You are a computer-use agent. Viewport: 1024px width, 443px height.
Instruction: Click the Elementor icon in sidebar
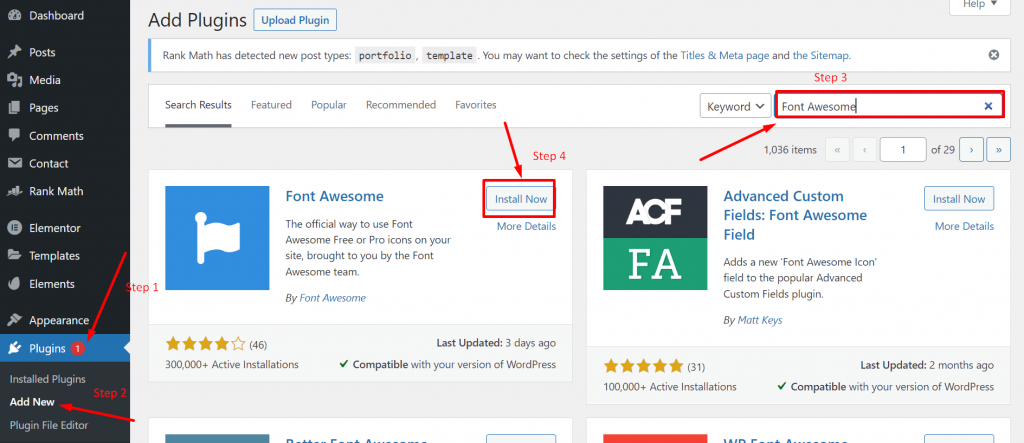pyautogui.click(x=14, y=228)
